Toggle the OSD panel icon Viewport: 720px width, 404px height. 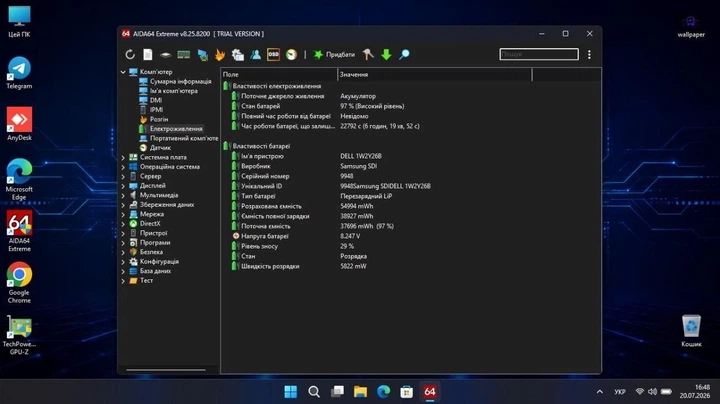click(x=273, y=54)
